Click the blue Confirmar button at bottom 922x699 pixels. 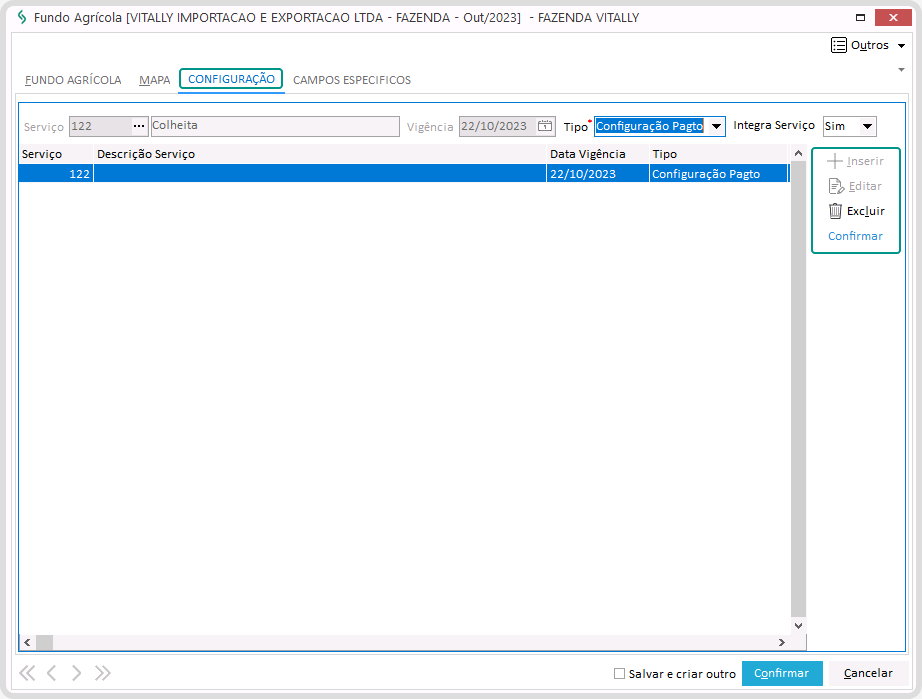(781, 673)
